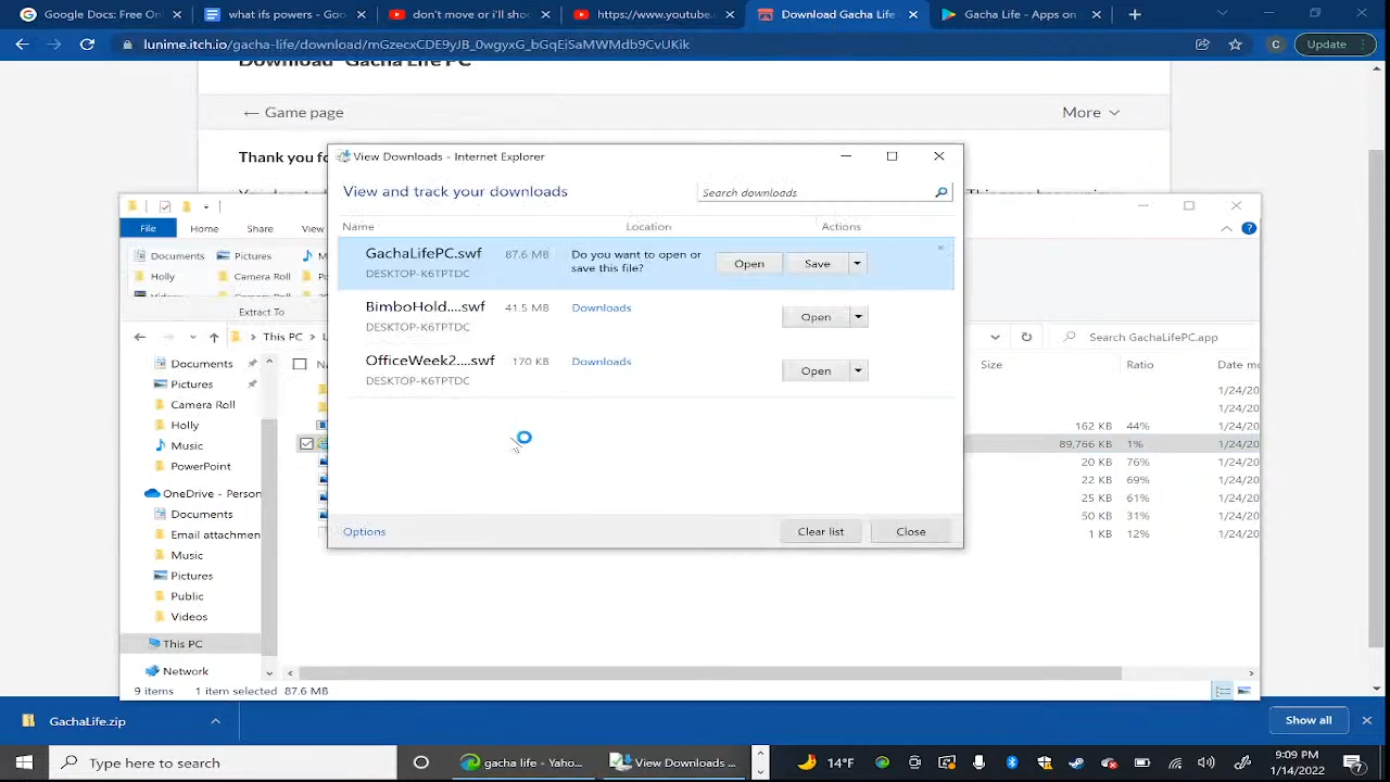The width and height of the screenshot is (1390, 782).
Task: Click the Close button in View Downloads
Action: click(x=911, y=531)
